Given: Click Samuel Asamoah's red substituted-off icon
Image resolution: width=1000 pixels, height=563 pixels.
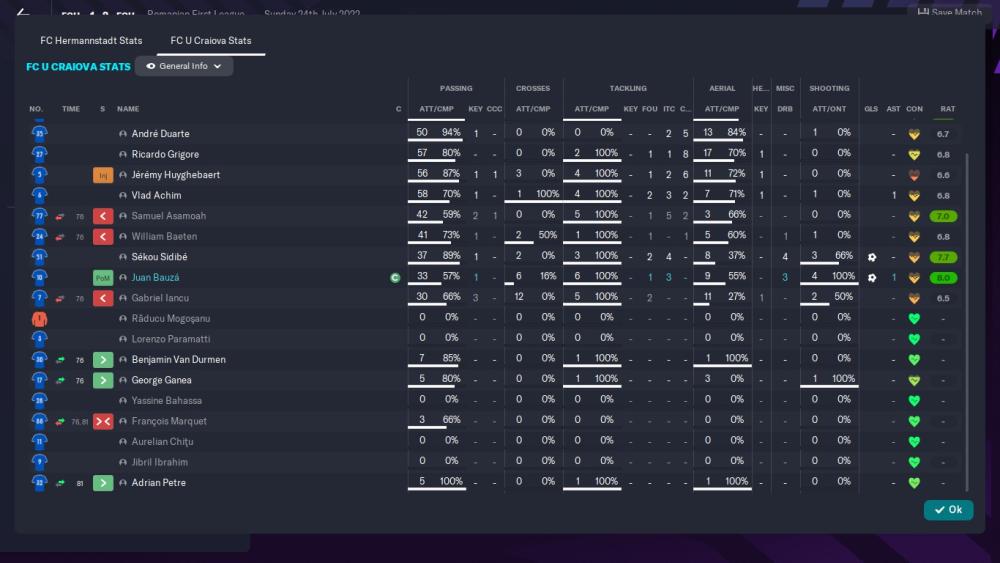Looking at the screenshot, I should pos(102,216).
